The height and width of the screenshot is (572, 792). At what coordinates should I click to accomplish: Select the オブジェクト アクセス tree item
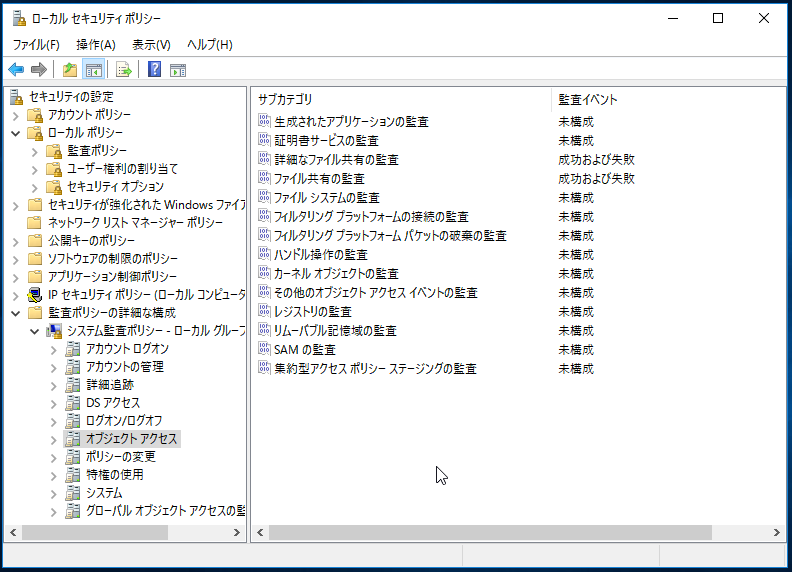(131, 439)
